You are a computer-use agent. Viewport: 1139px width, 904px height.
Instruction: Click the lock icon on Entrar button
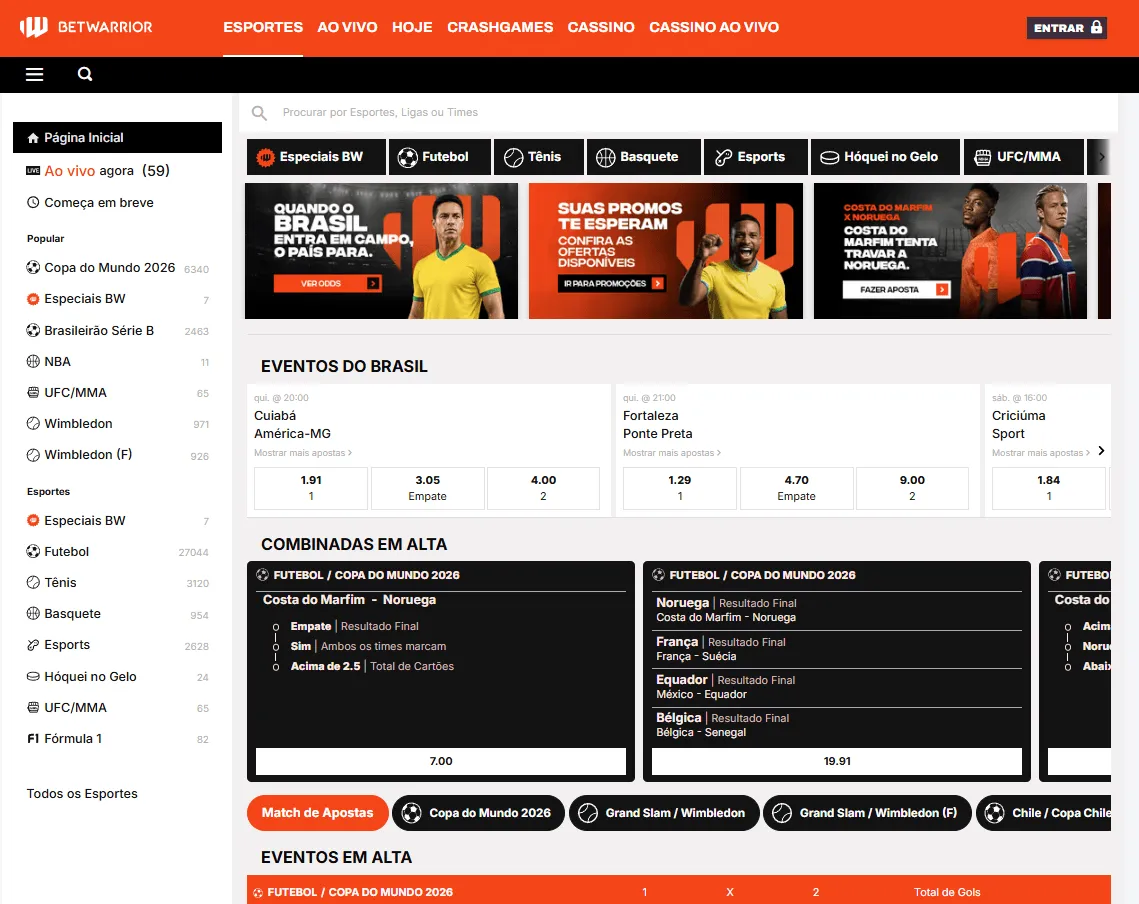[1096, 27]
